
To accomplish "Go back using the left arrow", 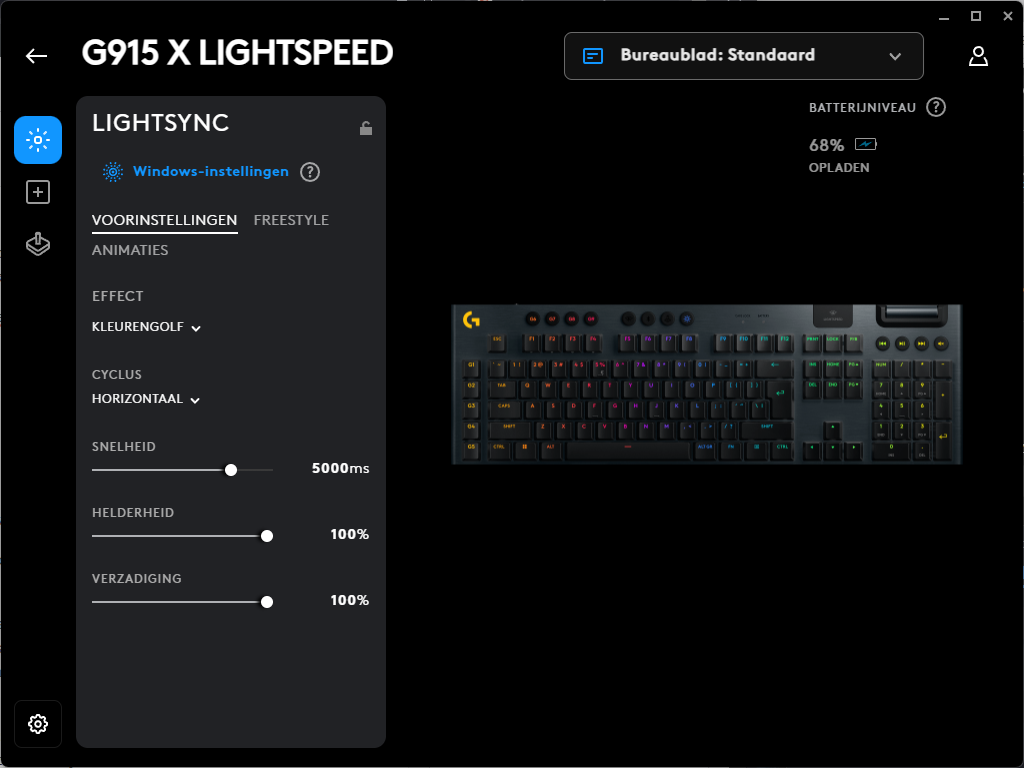I will (x=37, y=56).
